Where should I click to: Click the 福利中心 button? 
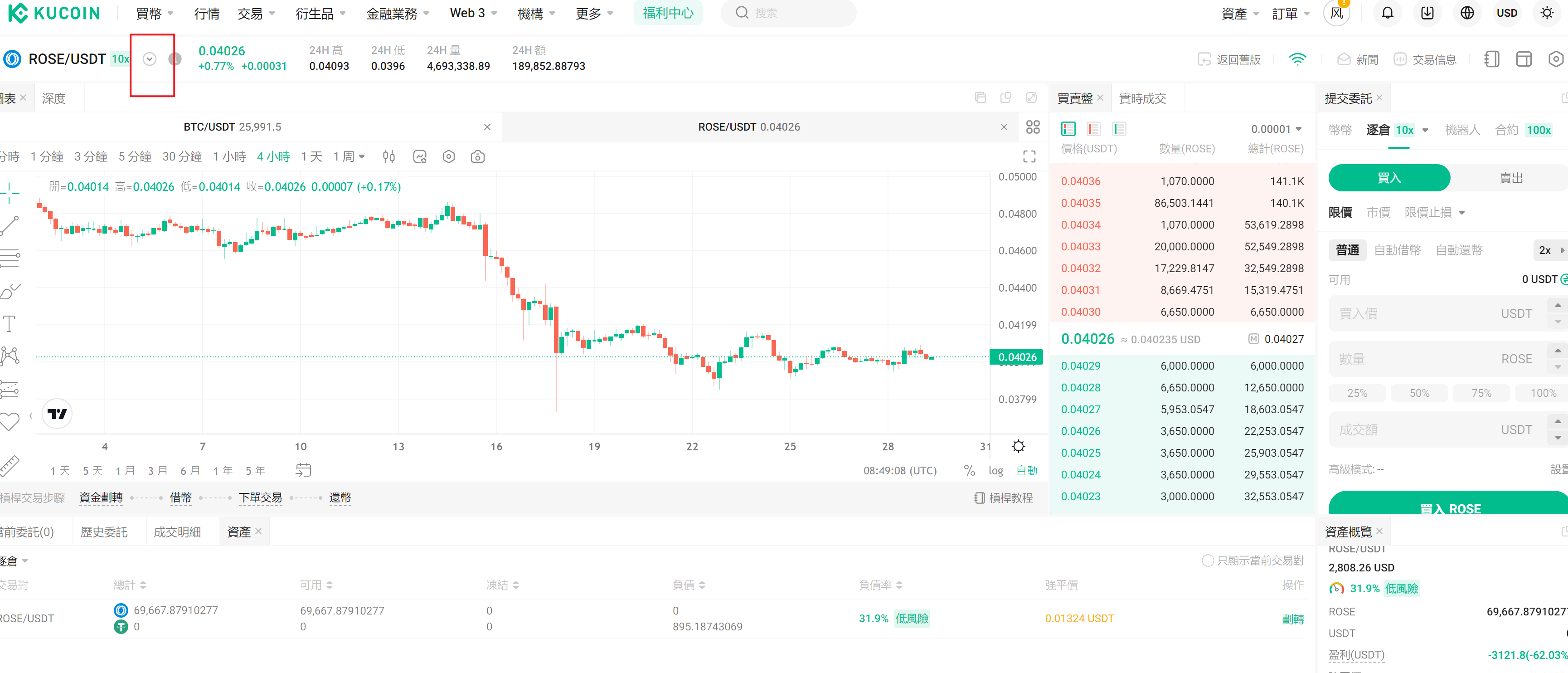point(668,13)
